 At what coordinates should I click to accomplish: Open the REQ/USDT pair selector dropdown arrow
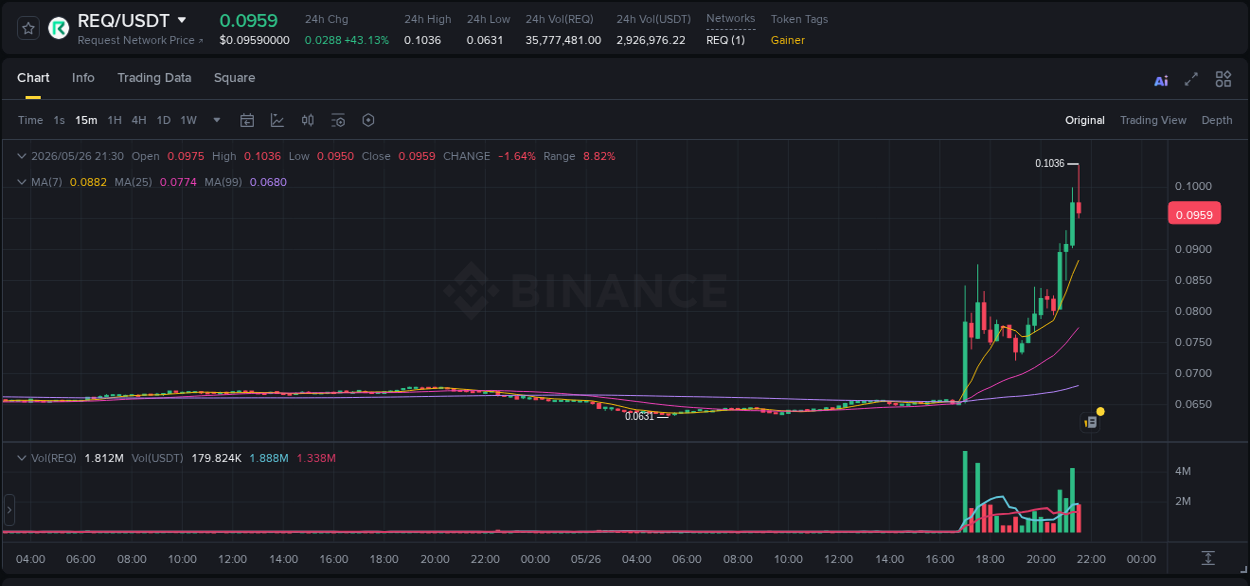click(x=182, y=20)
